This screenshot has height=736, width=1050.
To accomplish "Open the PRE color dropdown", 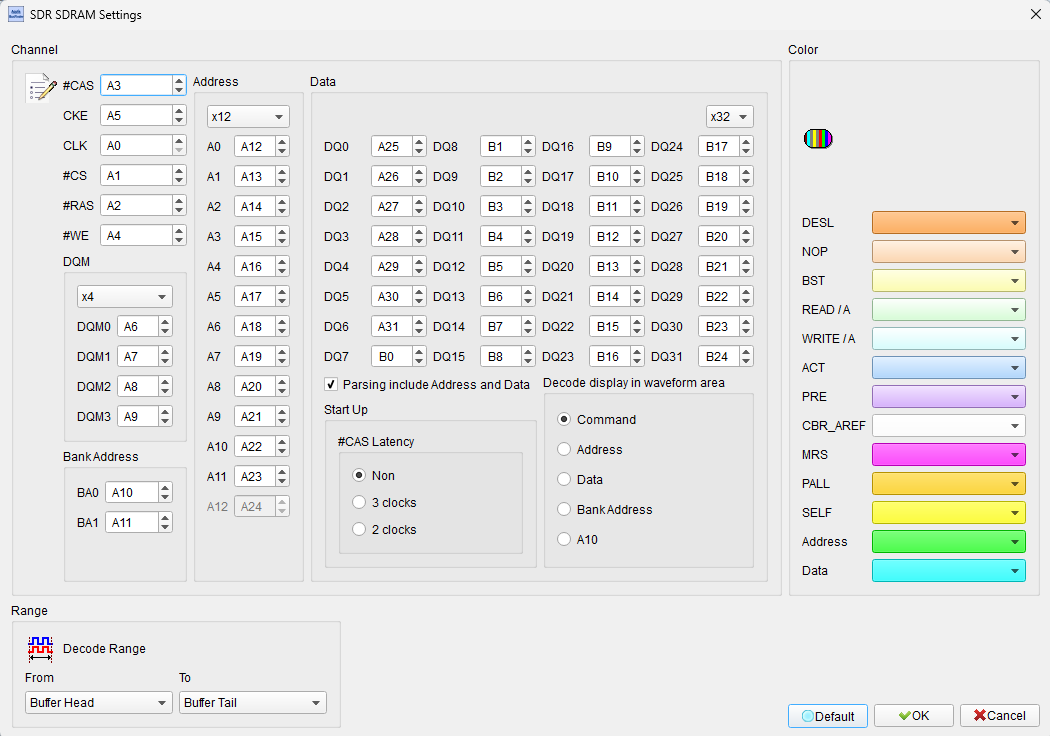I will [948, 396].
